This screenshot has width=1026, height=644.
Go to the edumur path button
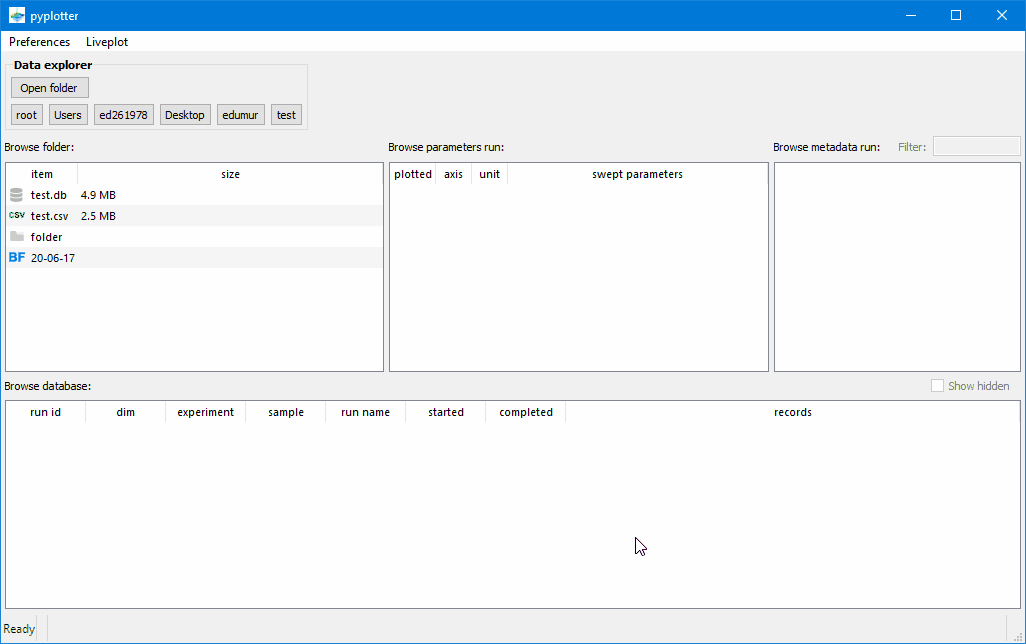240,115
